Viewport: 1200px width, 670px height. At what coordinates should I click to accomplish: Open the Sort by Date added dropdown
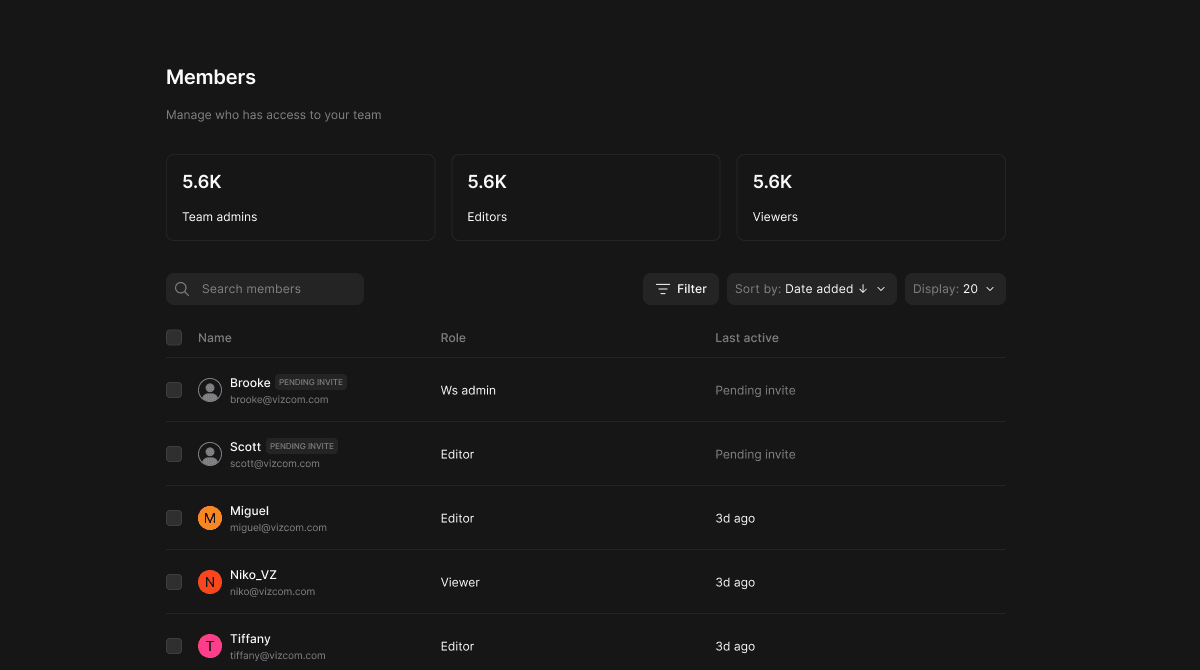tap(812, 289)
